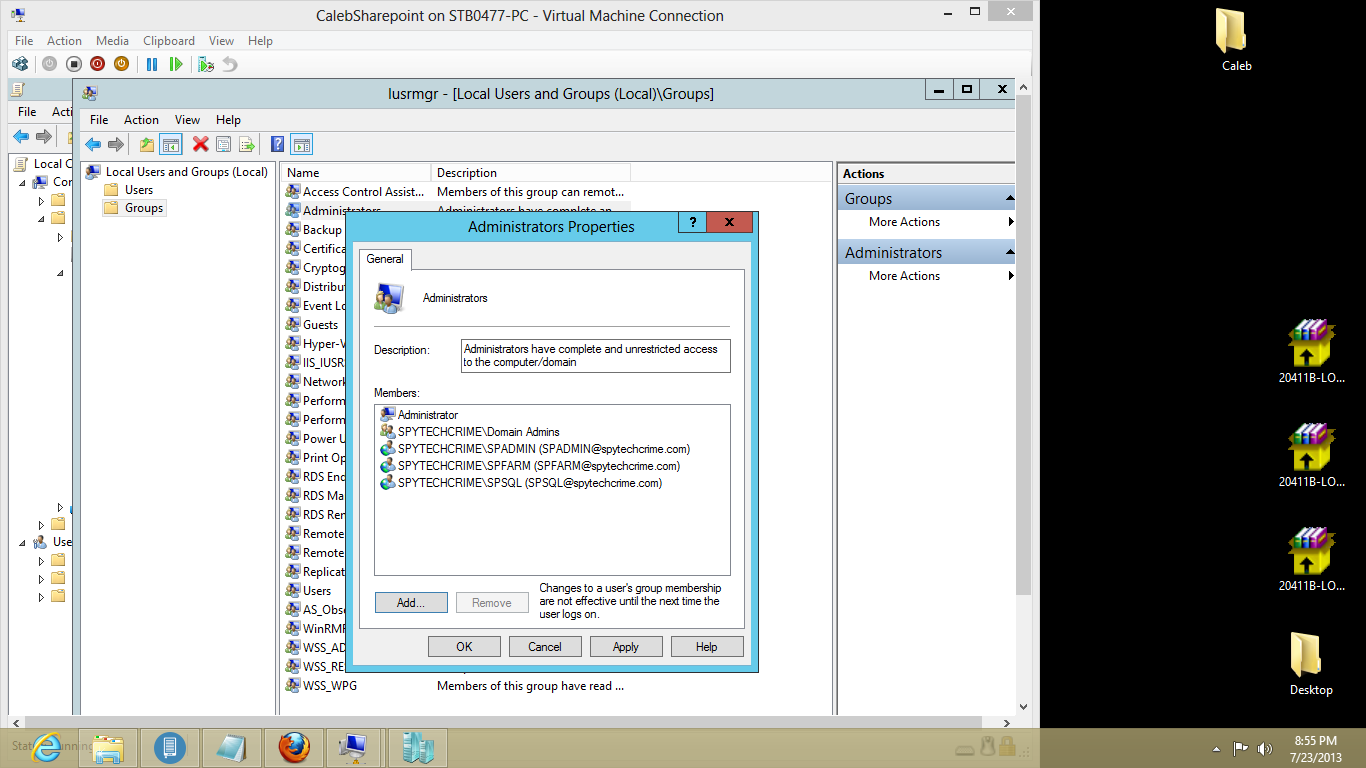
Task: Open the View menu in lusrmgr window
Action: click(187, 120)
